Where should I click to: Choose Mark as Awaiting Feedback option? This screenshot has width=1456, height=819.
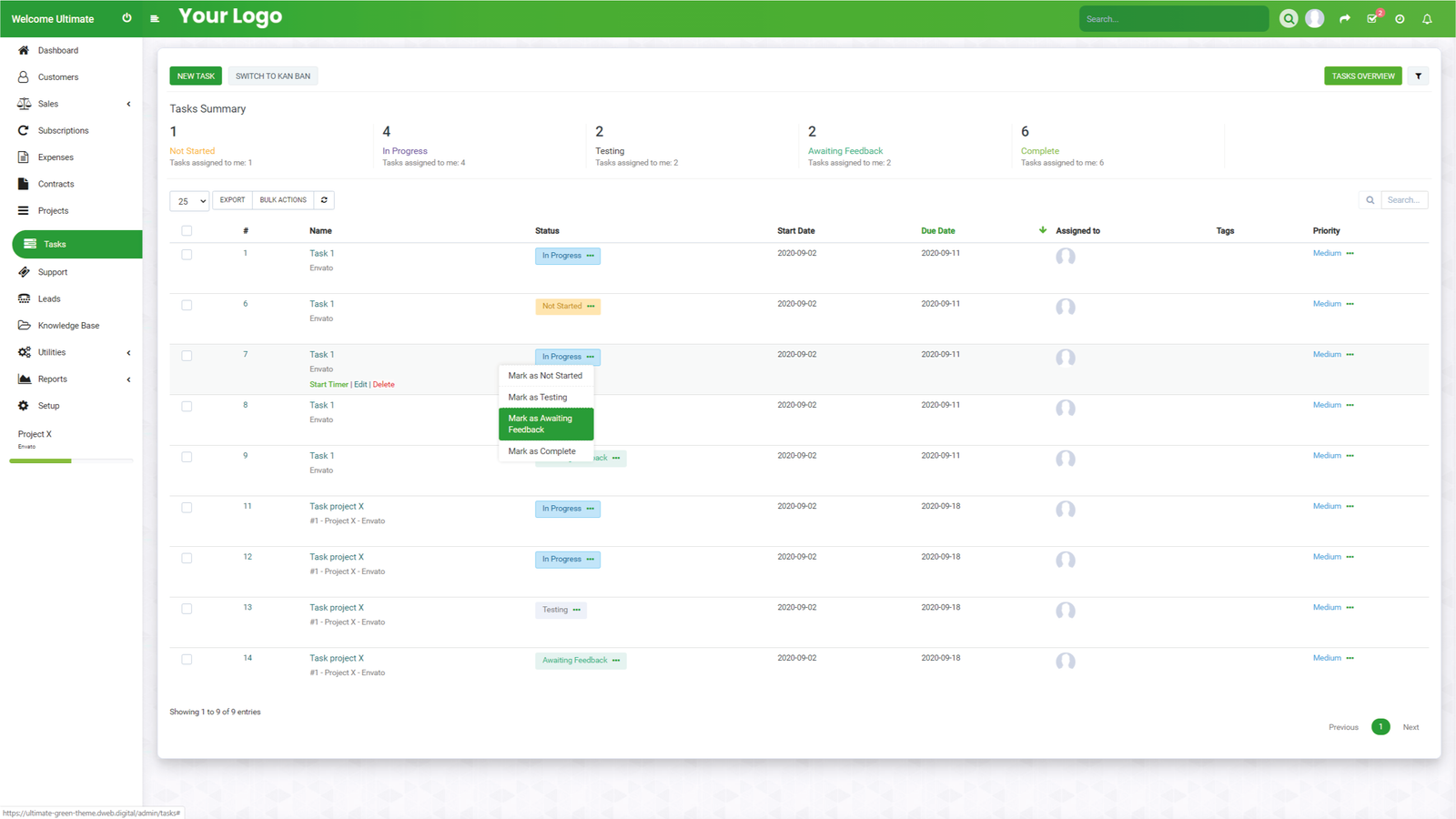point(546,424)
